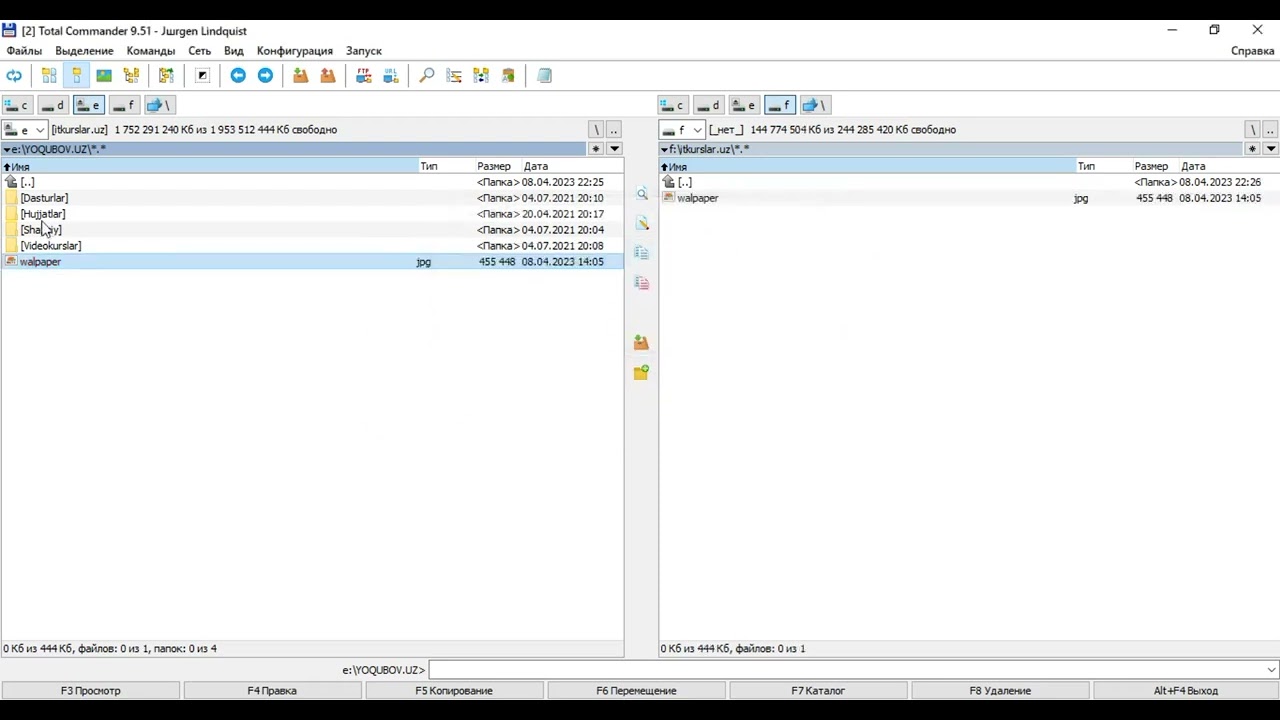This screenshot has width=1280, height=720.
Task: Open the Конфигурация menu
Action: click(294, 51)
